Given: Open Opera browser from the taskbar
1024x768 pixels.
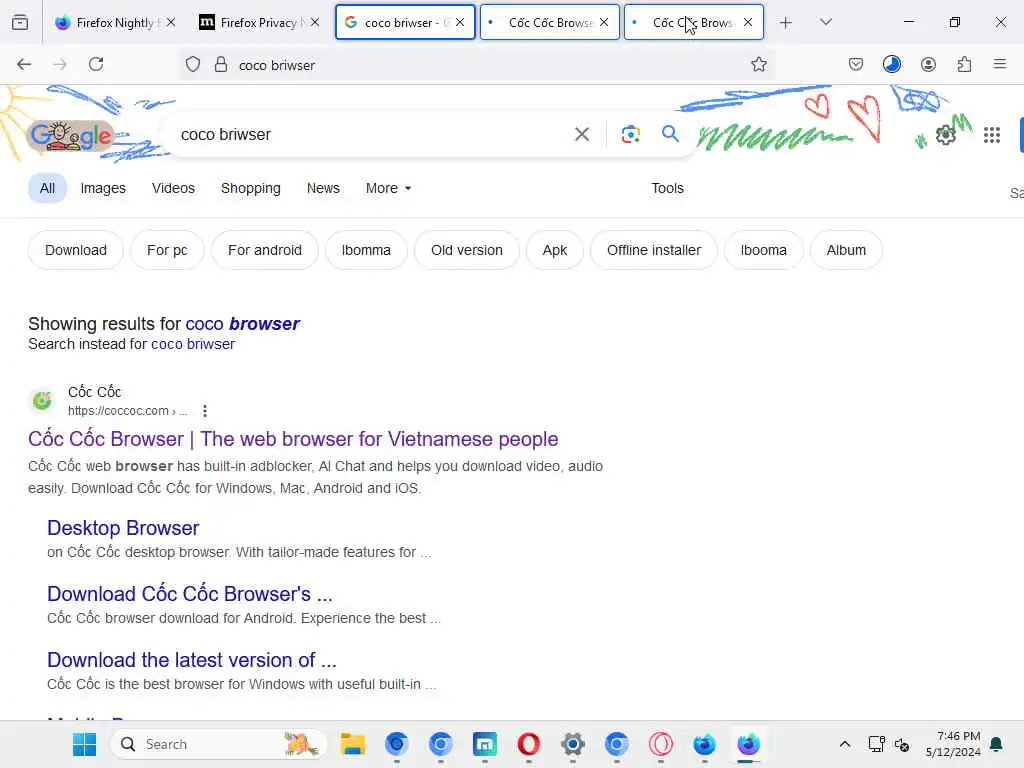Looking at the screenshot, I should point(528,744).
